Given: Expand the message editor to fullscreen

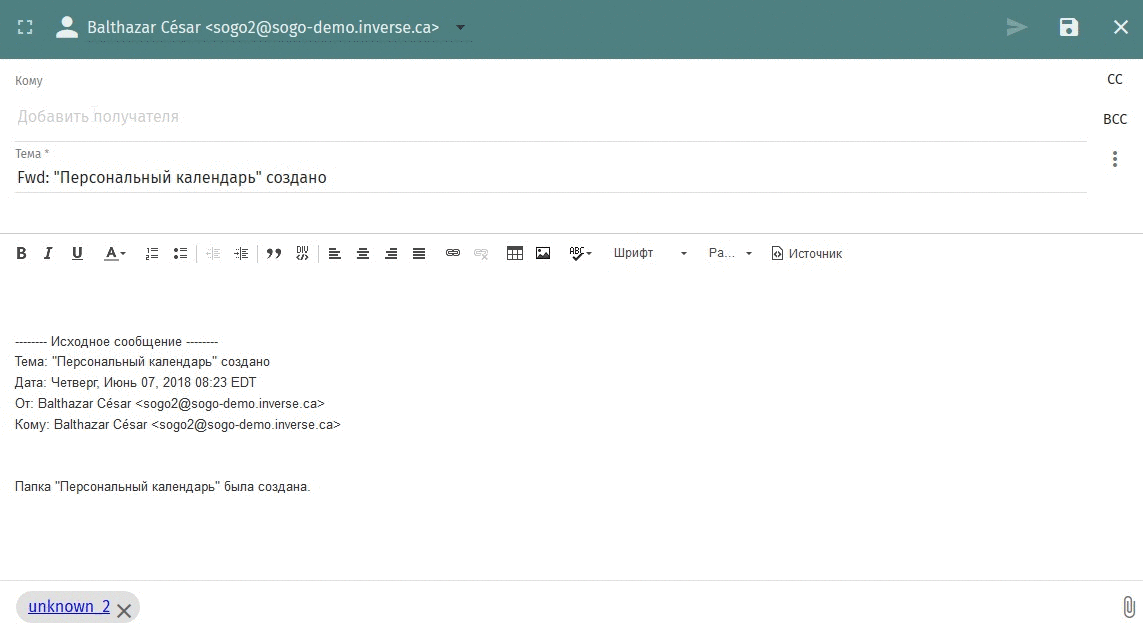Looking at the screenshot, I should 26,27.
